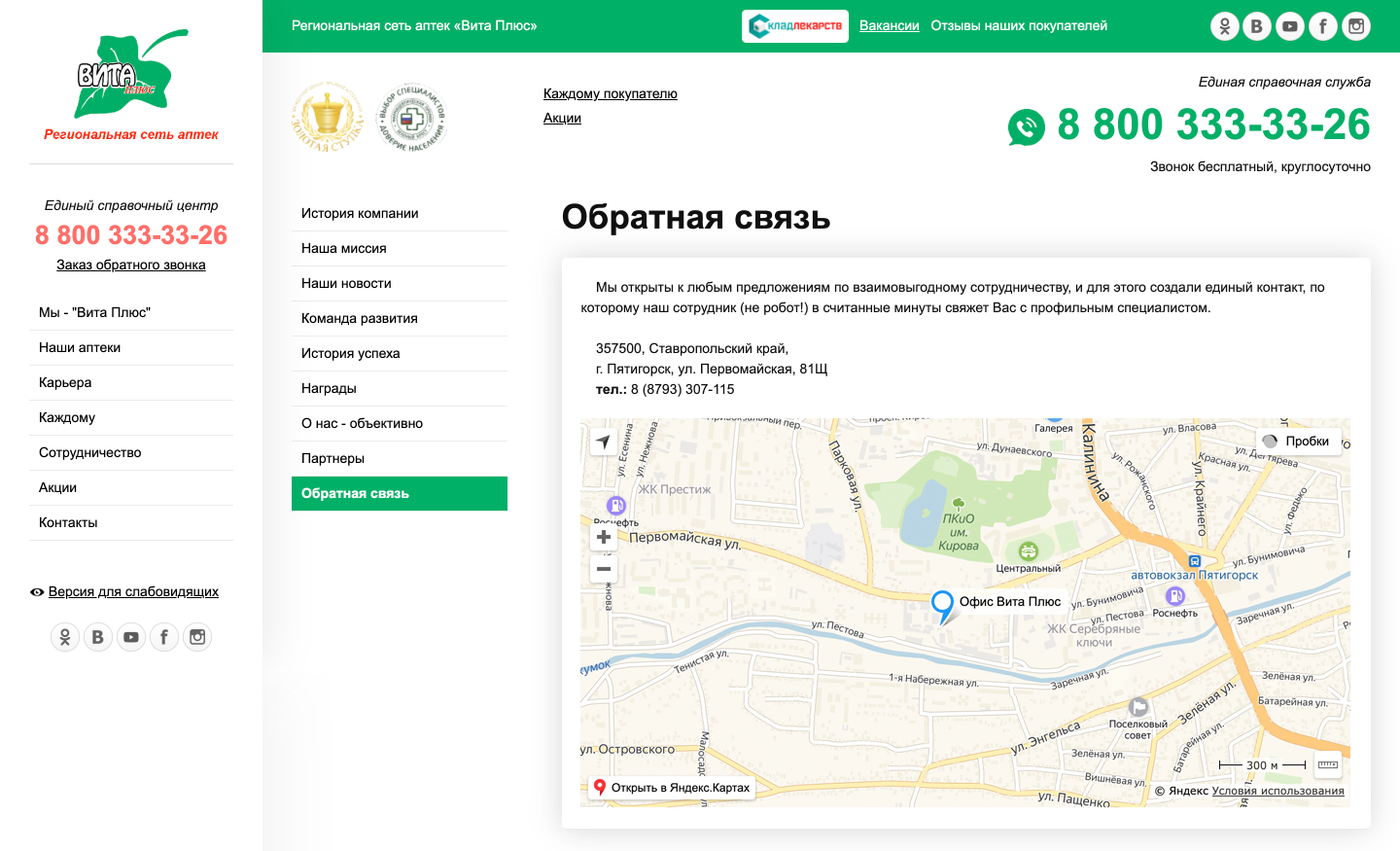Open Наша миссия menu item
1400x851 pixels.
[x=400, y=249]
